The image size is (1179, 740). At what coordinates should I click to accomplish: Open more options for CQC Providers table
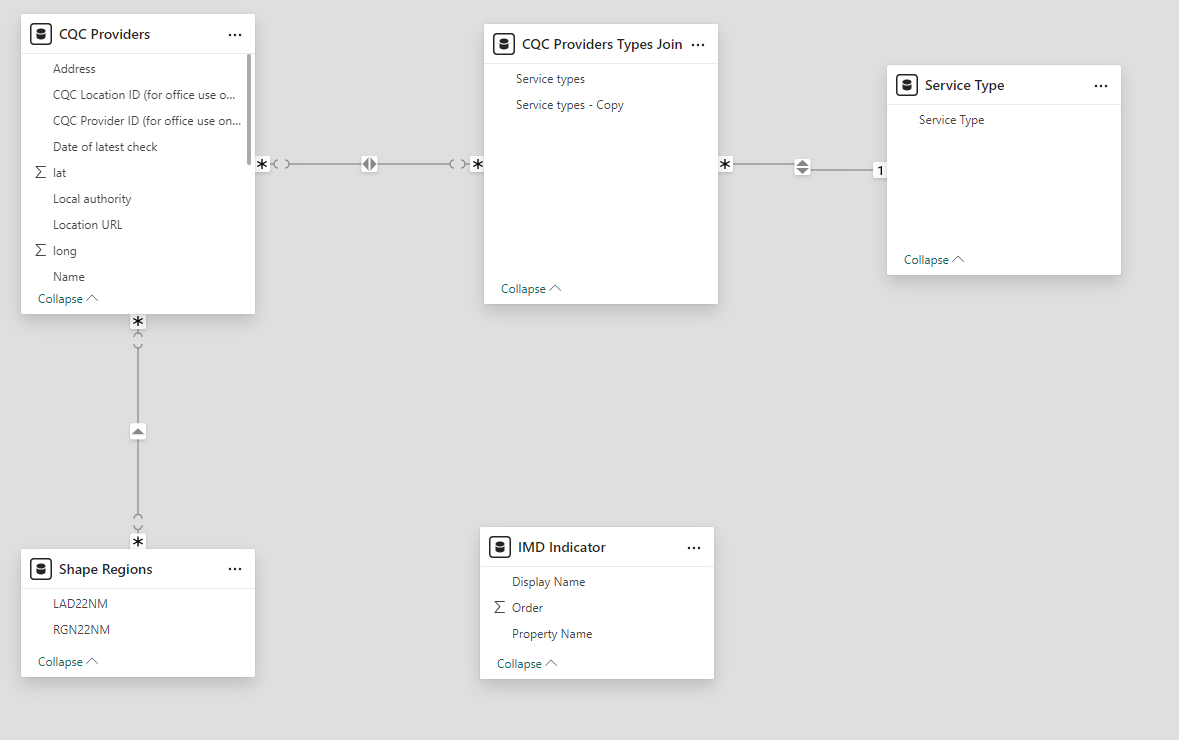click(235, 34)
